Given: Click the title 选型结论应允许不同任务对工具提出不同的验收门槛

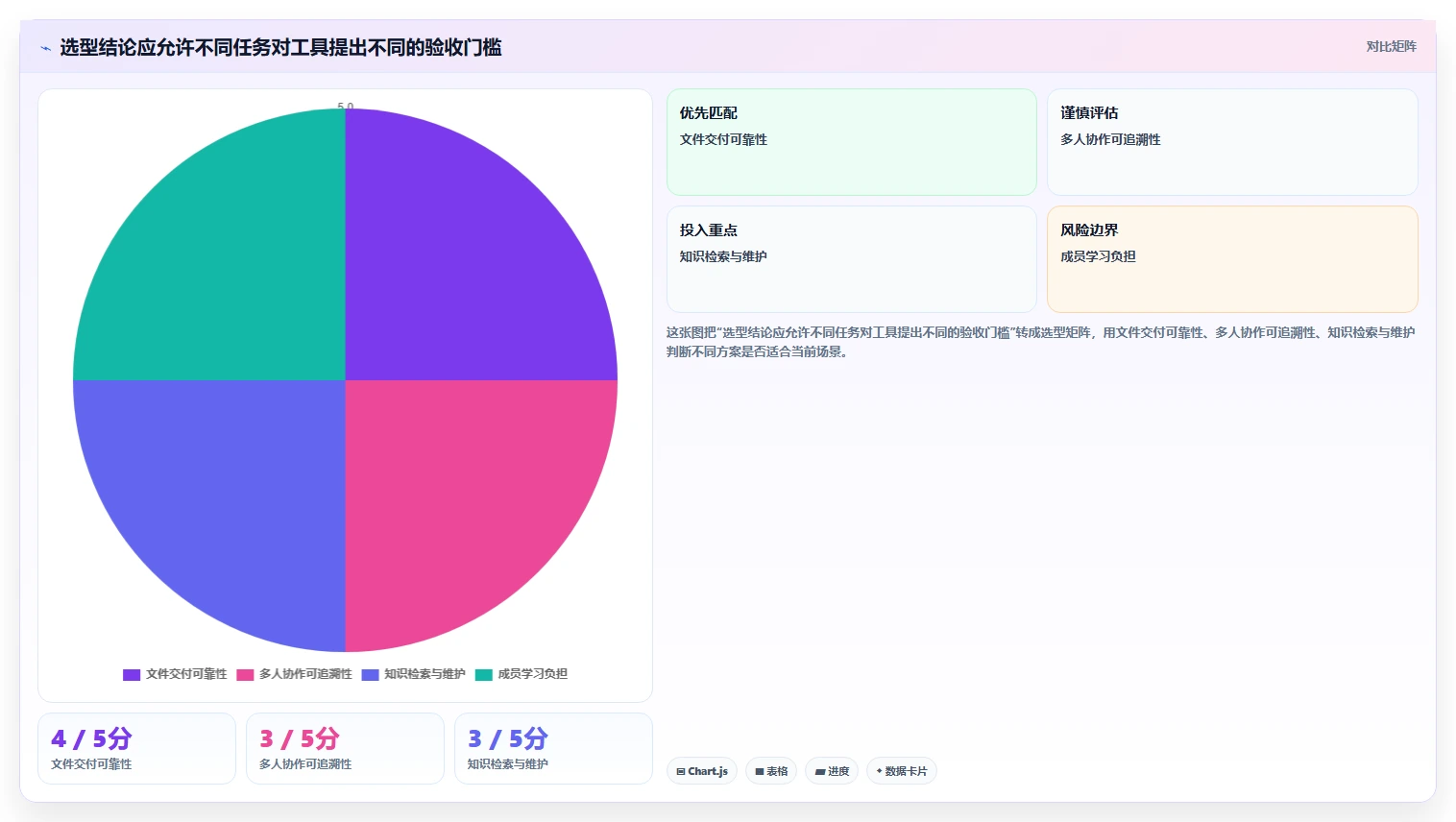Looking at the screenshot, I should coord(280,47).
